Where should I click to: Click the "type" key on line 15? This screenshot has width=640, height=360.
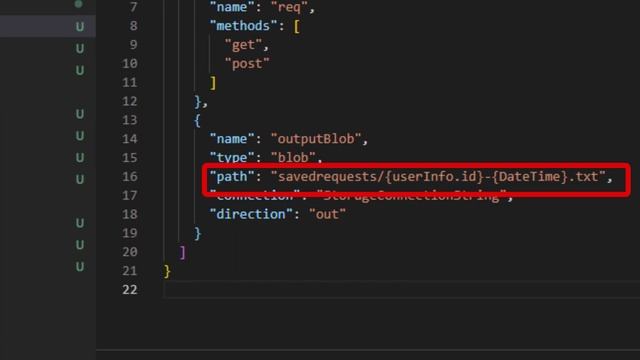coord(232,158)
